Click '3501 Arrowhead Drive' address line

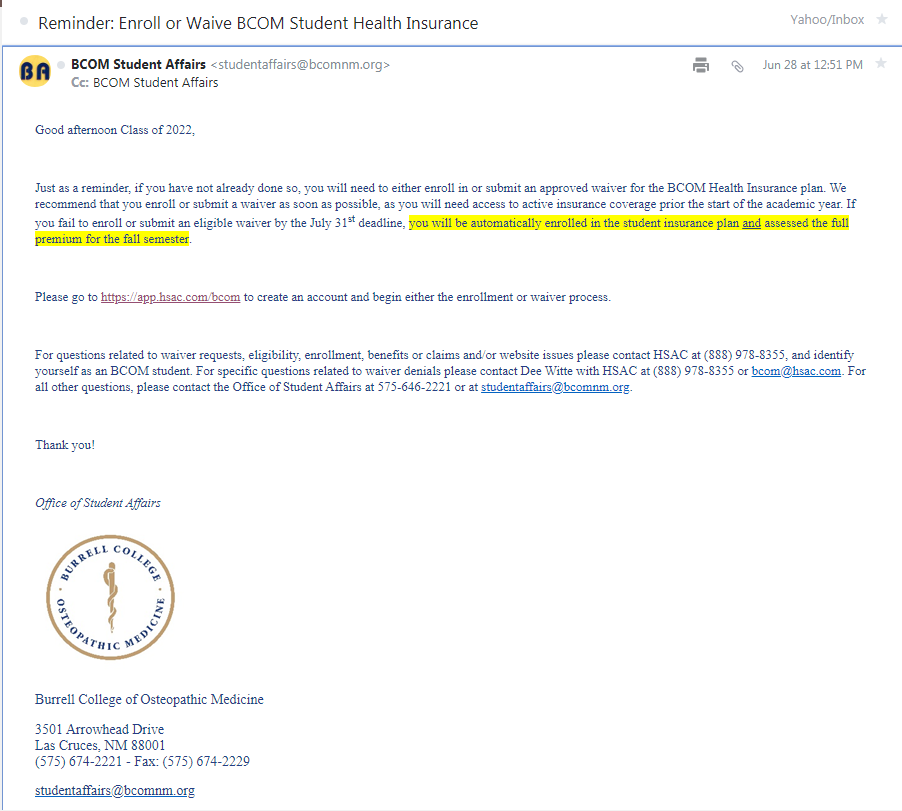click(100, 729)
